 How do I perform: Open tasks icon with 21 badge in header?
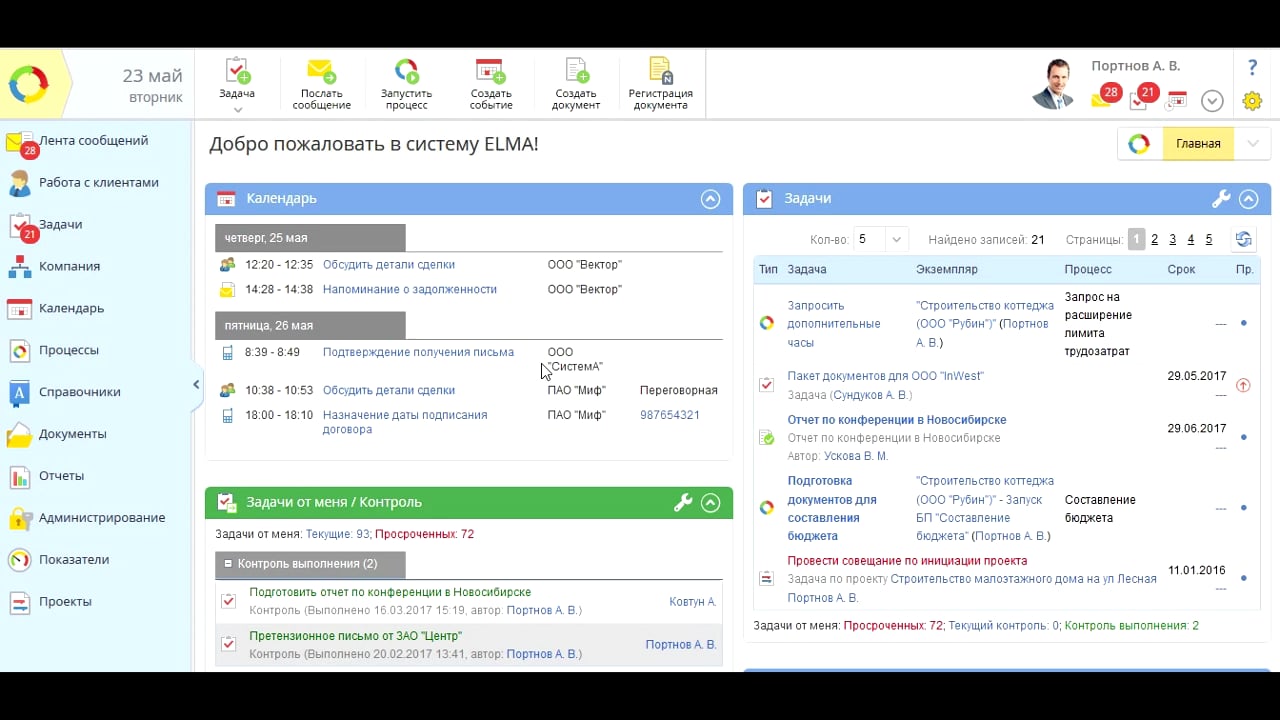click(1143, 97)
